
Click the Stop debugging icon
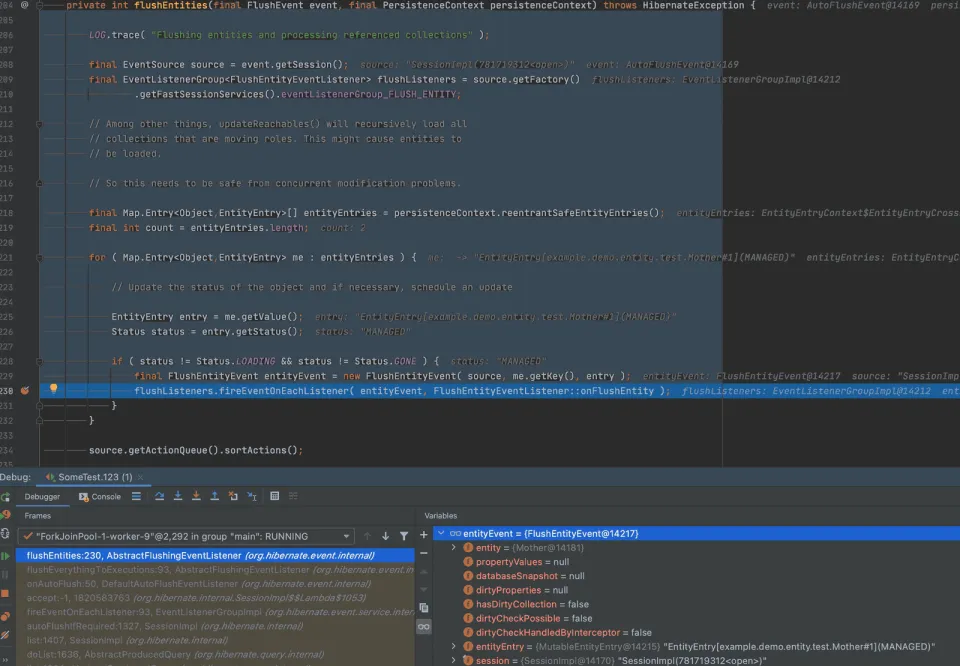(x=5, y=593)
